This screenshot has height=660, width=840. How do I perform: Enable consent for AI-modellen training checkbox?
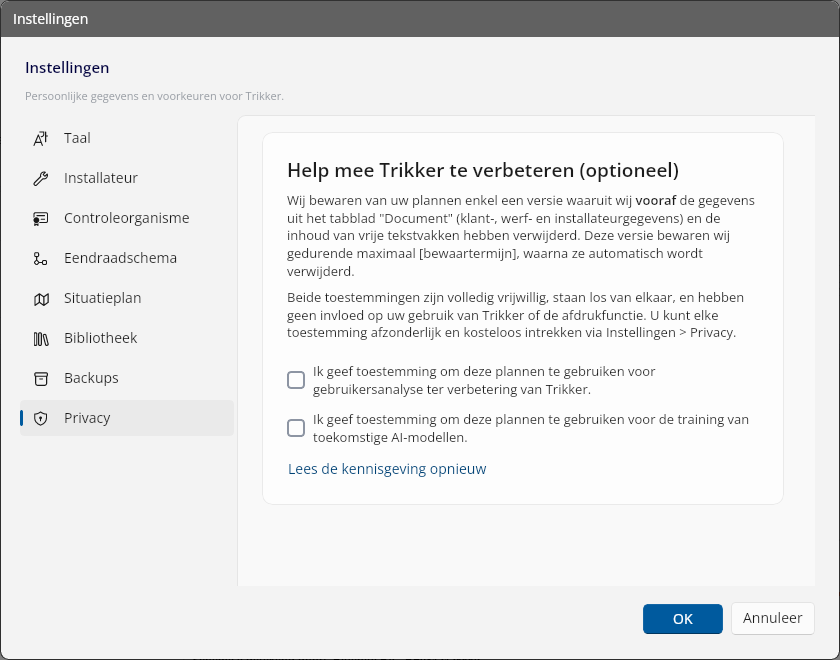point(296,428)
